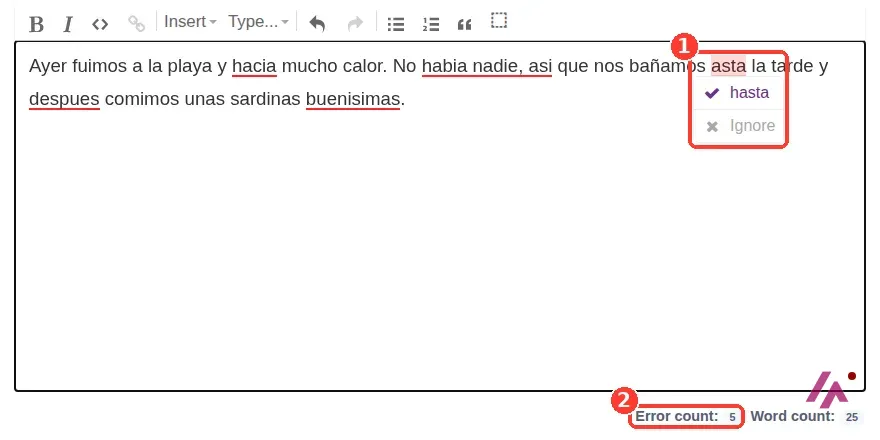Click the underlined word "despues"
880x440 pixels.
64,99
